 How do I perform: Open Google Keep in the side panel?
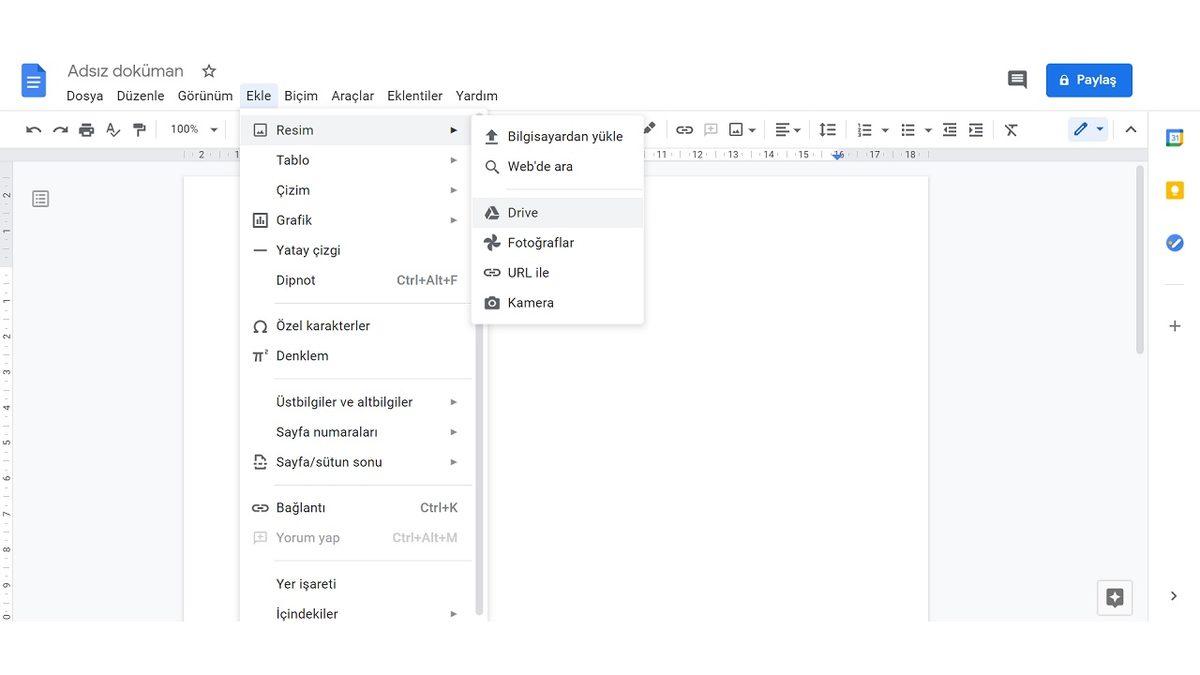(x=1175, y=190)
